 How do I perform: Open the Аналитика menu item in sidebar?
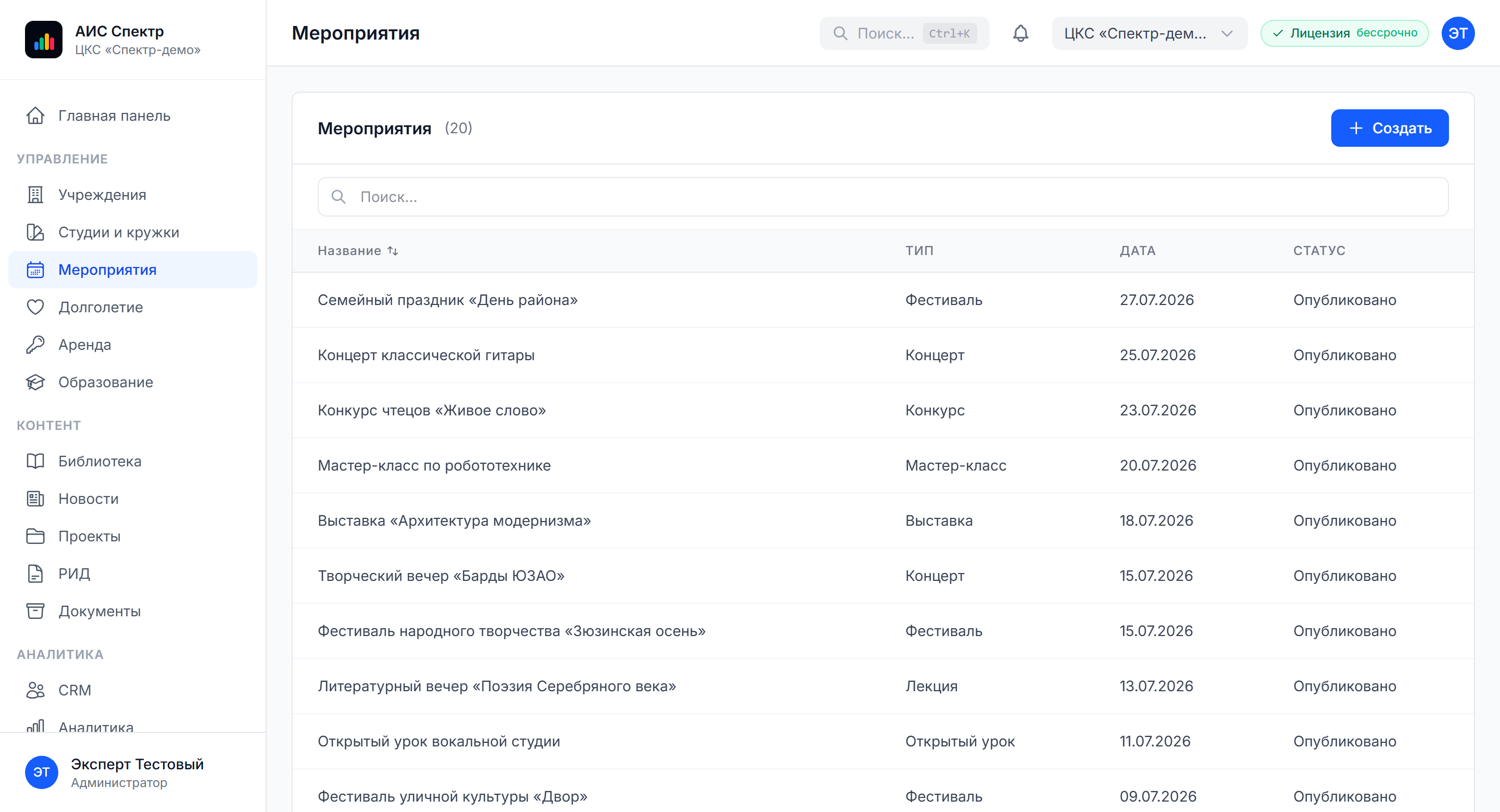coord(133,727)
